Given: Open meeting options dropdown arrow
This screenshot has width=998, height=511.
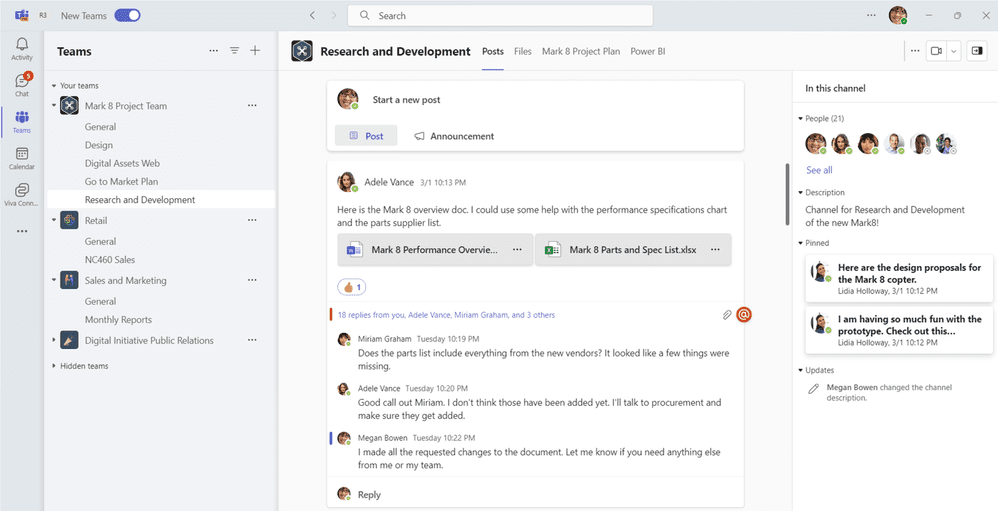Looking at the screenshot, I should [953, 51].
